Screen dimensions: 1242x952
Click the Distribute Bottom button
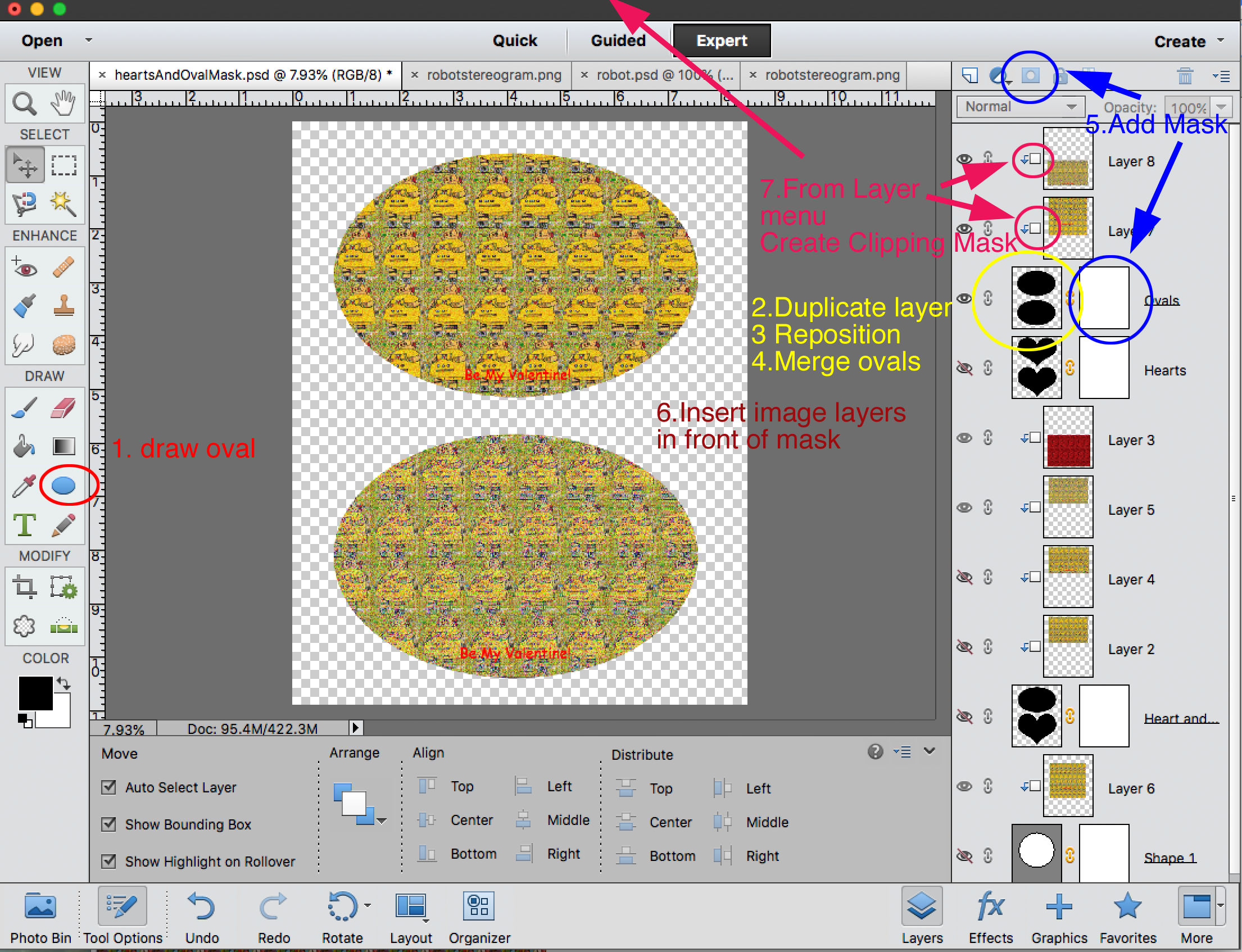pyautogui.click(x=627, y=856)
